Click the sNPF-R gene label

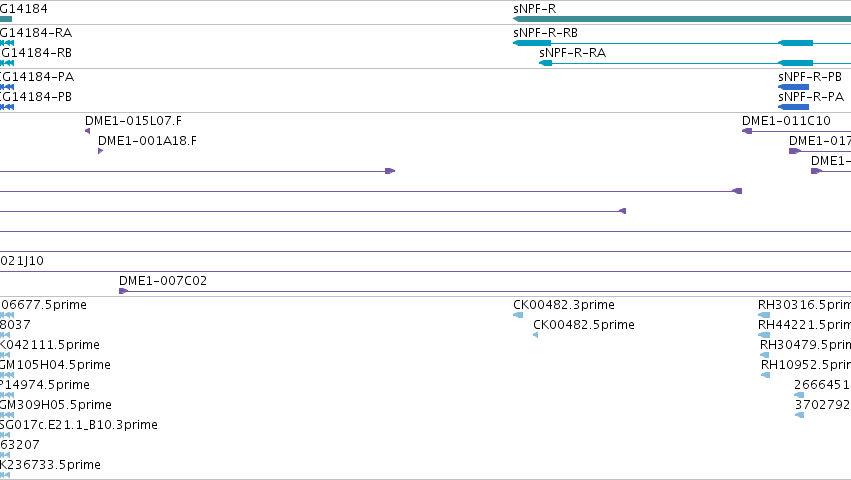(535, 9)
